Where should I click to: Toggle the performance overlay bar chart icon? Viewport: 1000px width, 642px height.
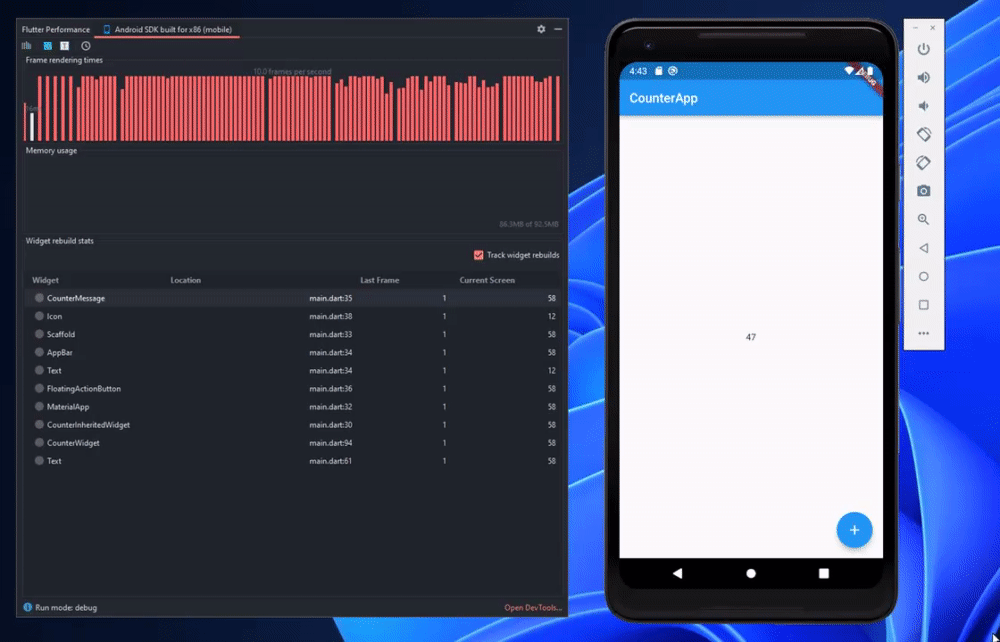coord(27,46)
